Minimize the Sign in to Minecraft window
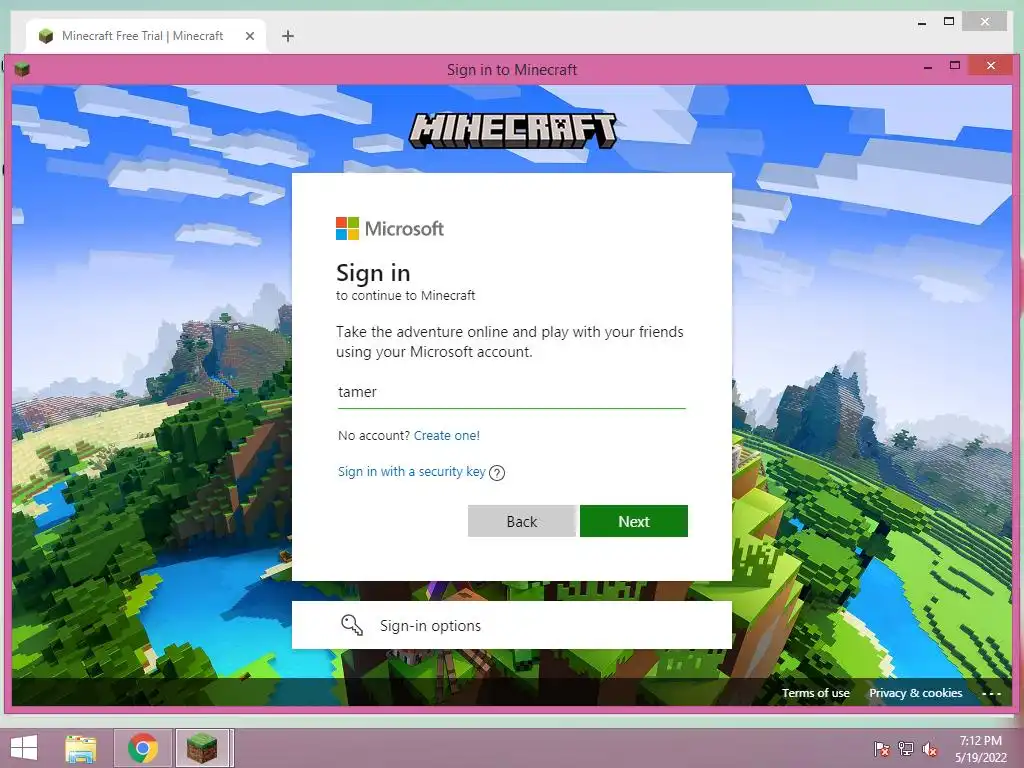Image resolution: width=1024 pixels, height=768 pixels. coord(928,67)
